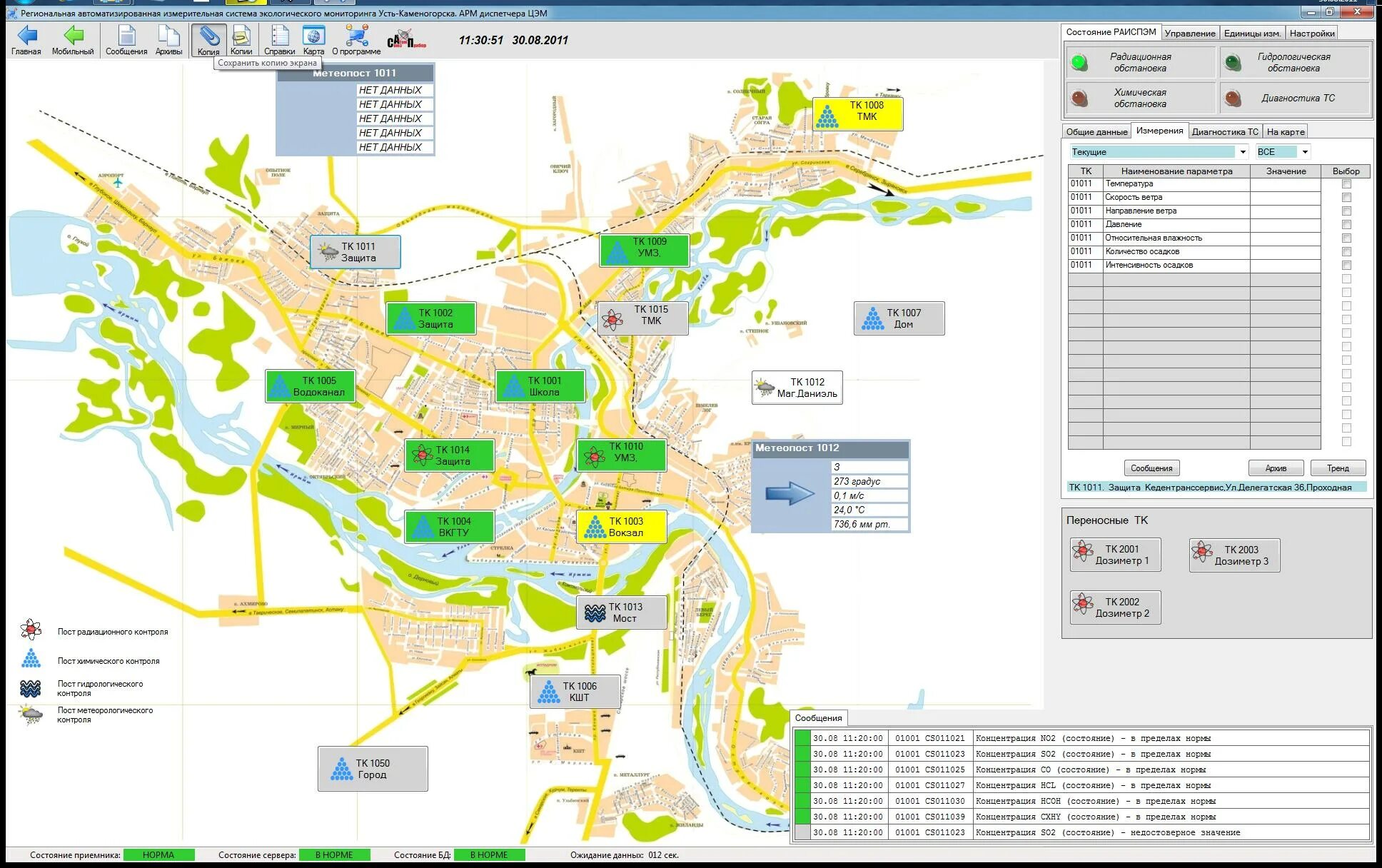Expand the Текущие dropdown
1382x868 pixels.
1243,152
